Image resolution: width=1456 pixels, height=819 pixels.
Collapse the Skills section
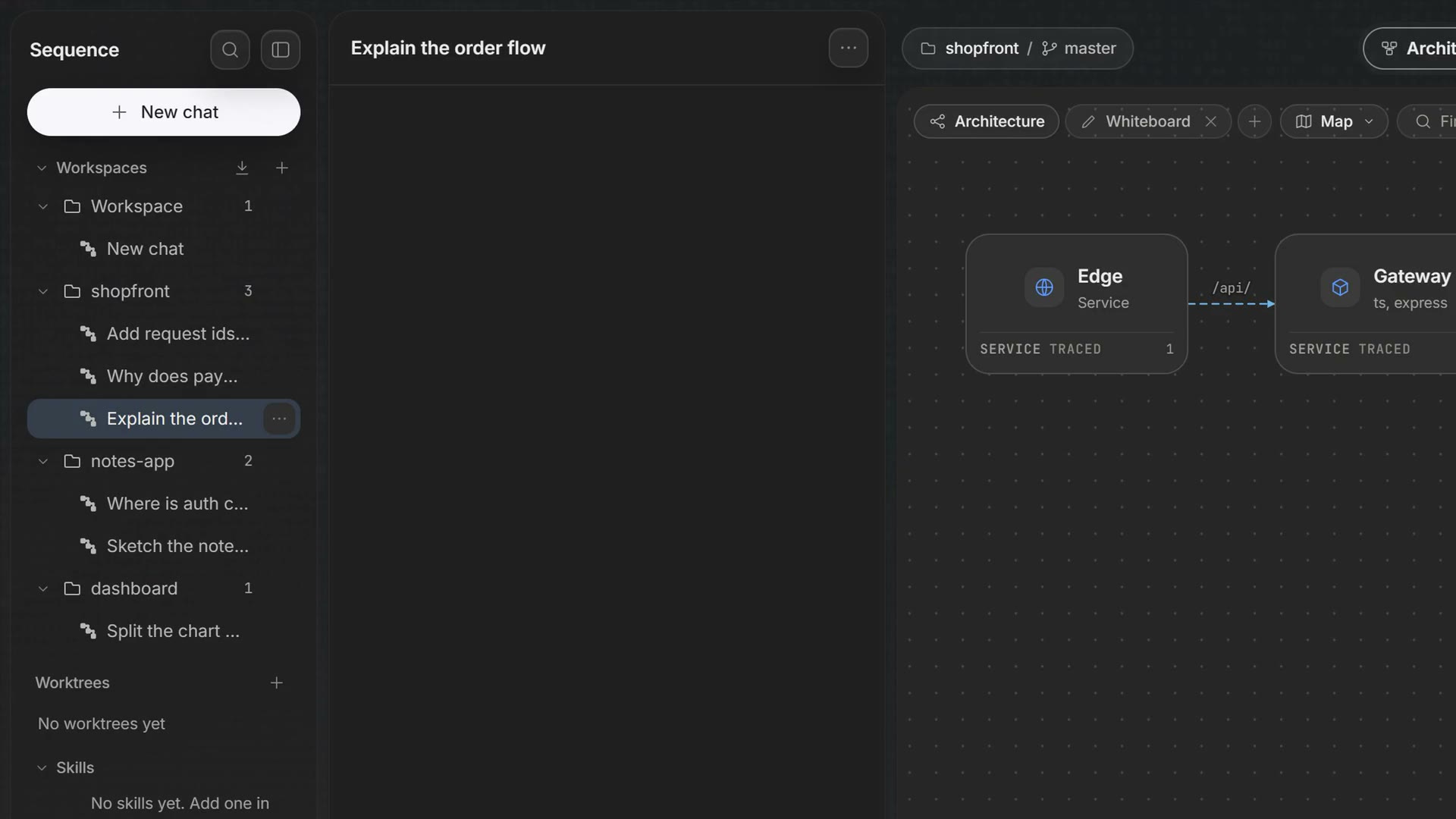click(42, 767)
